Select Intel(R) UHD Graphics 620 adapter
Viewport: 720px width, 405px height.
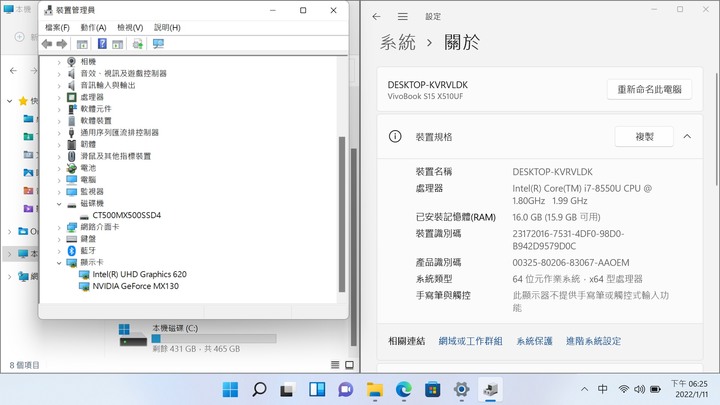[140, 274]
